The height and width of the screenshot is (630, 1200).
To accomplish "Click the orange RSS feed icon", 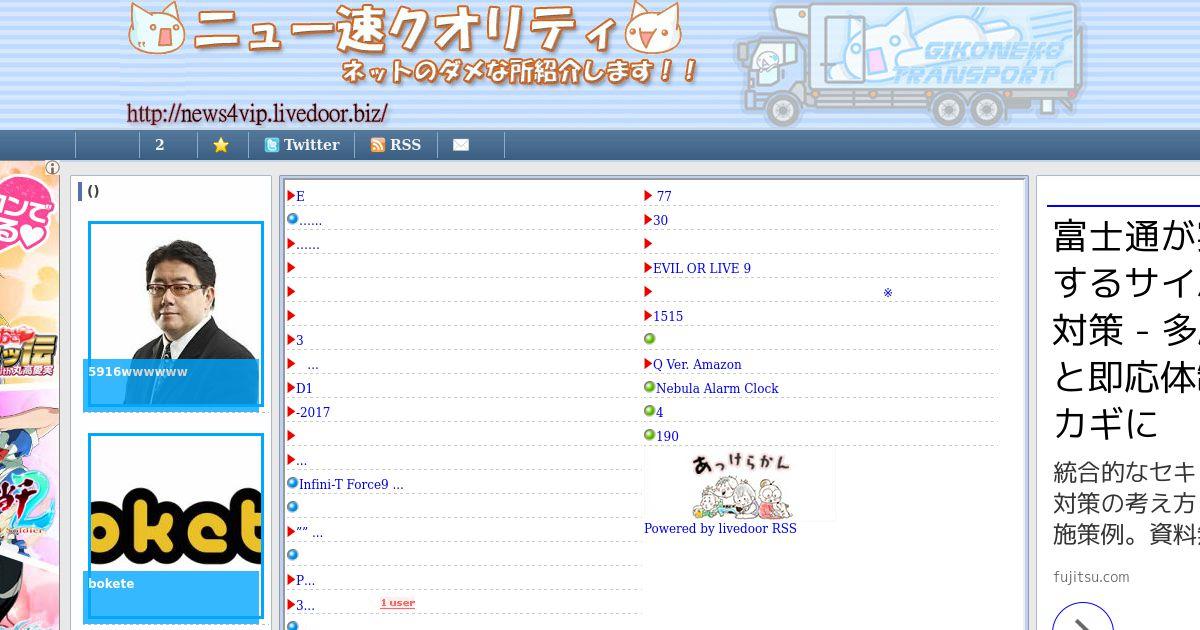I will (x=377, y=145).
